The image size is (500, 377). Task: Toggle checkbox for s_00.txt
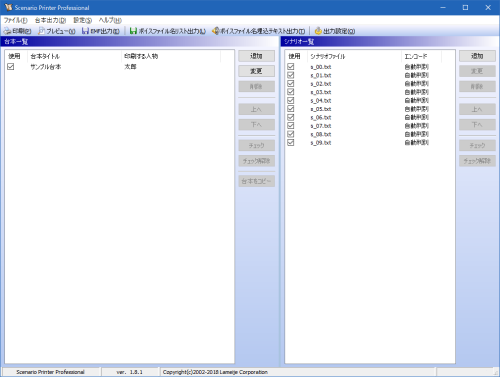291,67
